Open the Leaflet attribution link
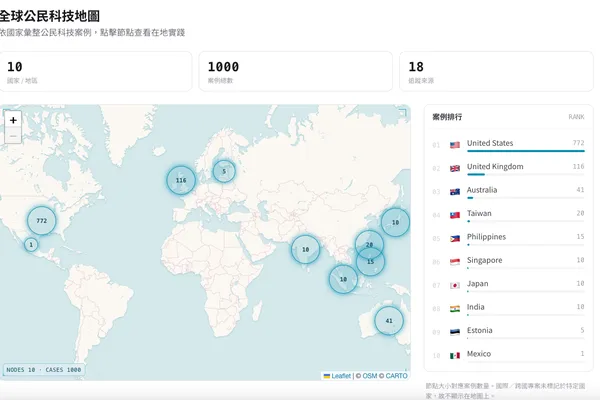Image resolution: width=600 pixels, height=400 pixels. [337, 376]
